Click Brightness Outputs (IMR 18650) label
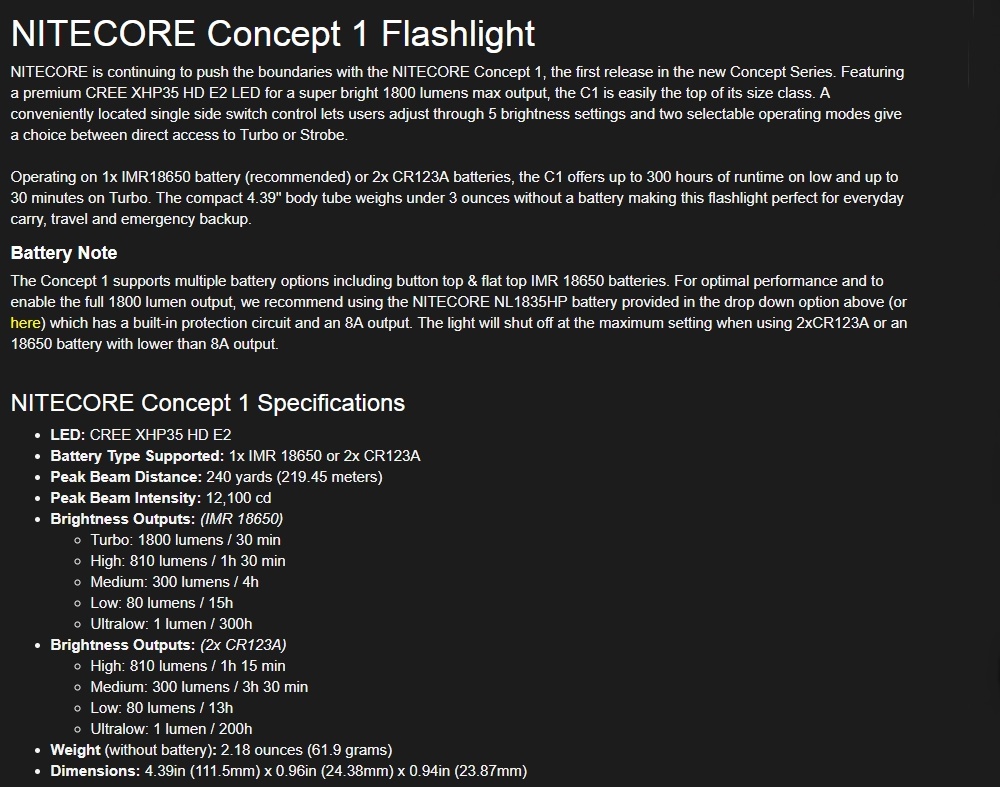 tap(166, 519)
